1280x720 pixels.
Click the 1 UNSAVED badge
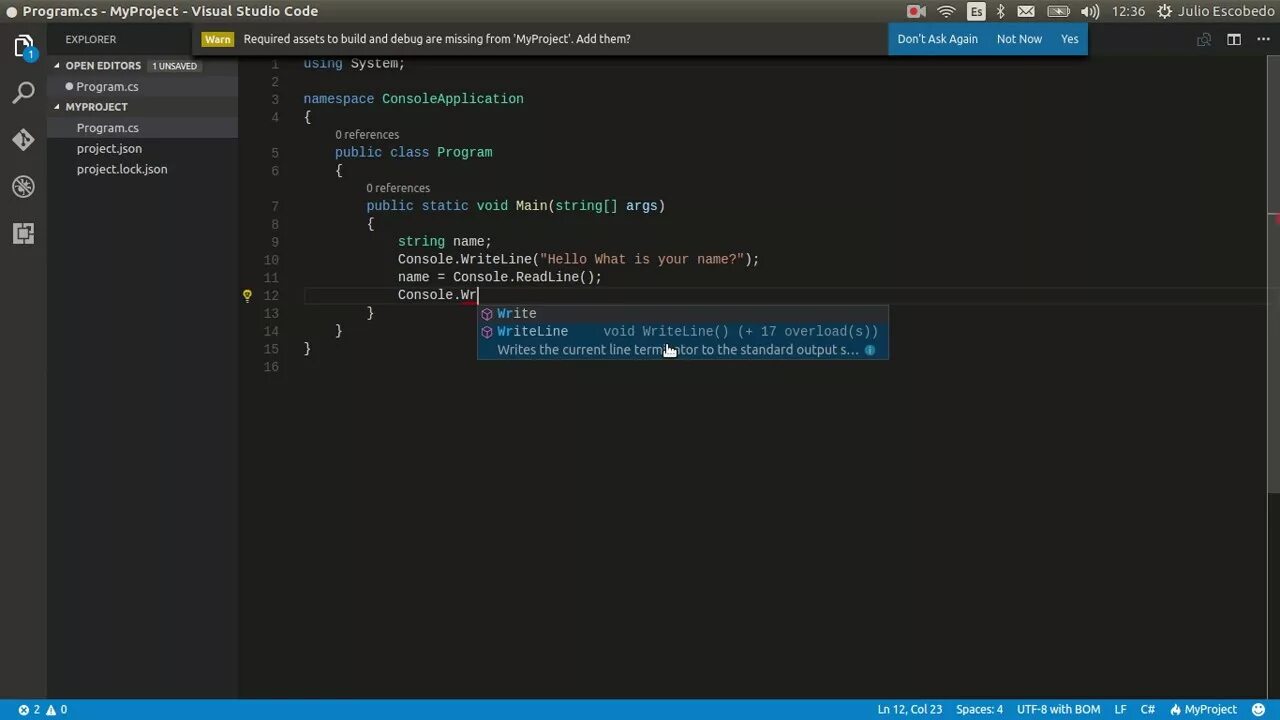pyautogui.click(x=175, y=66)
